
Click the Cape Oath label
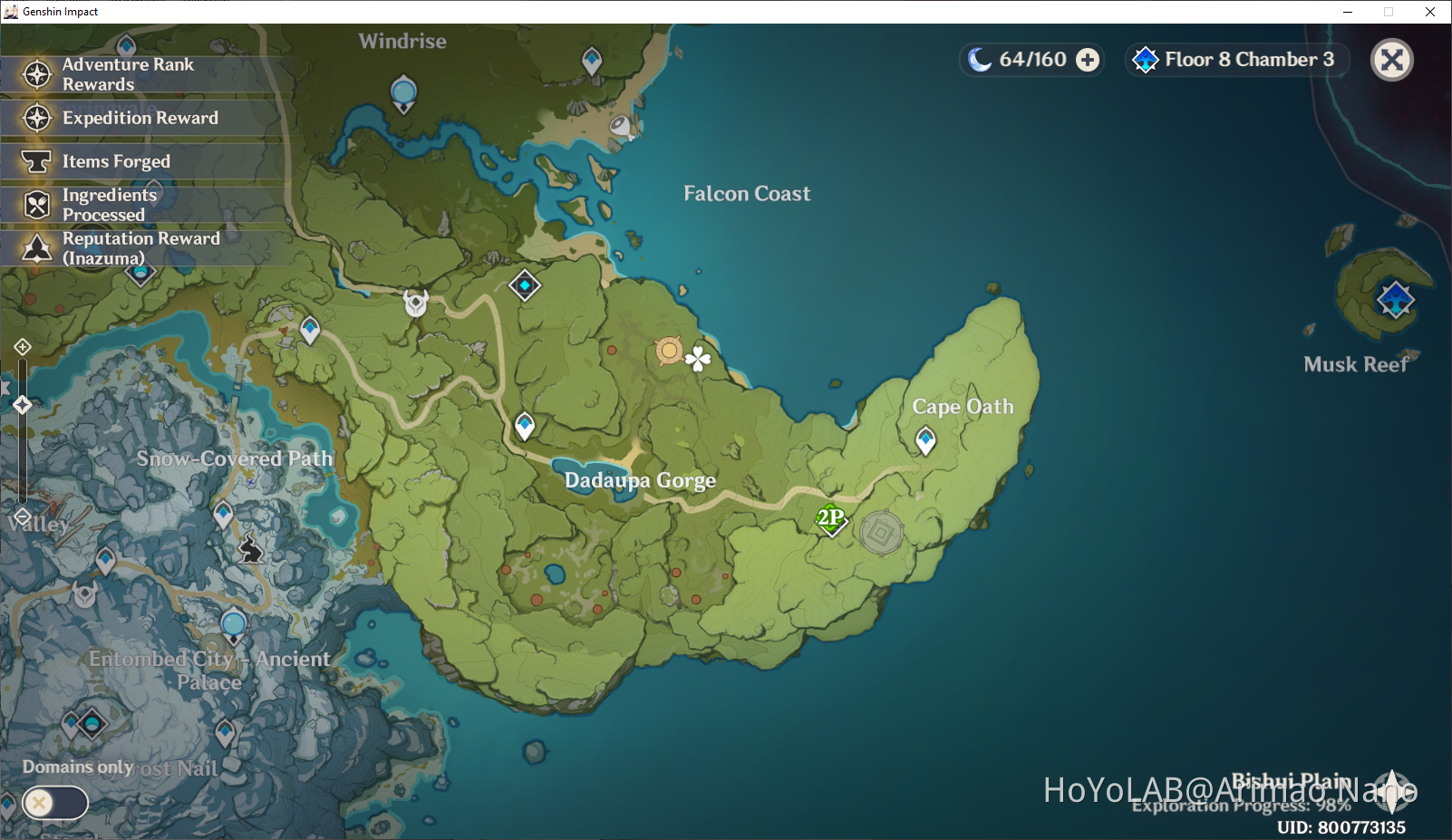[x=963, y=407]
